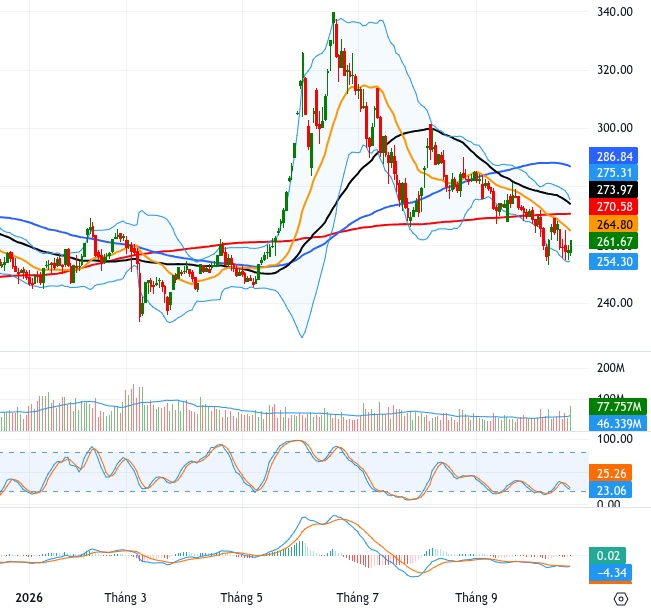Select the 273.97 black moving average label

tap(613, 190)
